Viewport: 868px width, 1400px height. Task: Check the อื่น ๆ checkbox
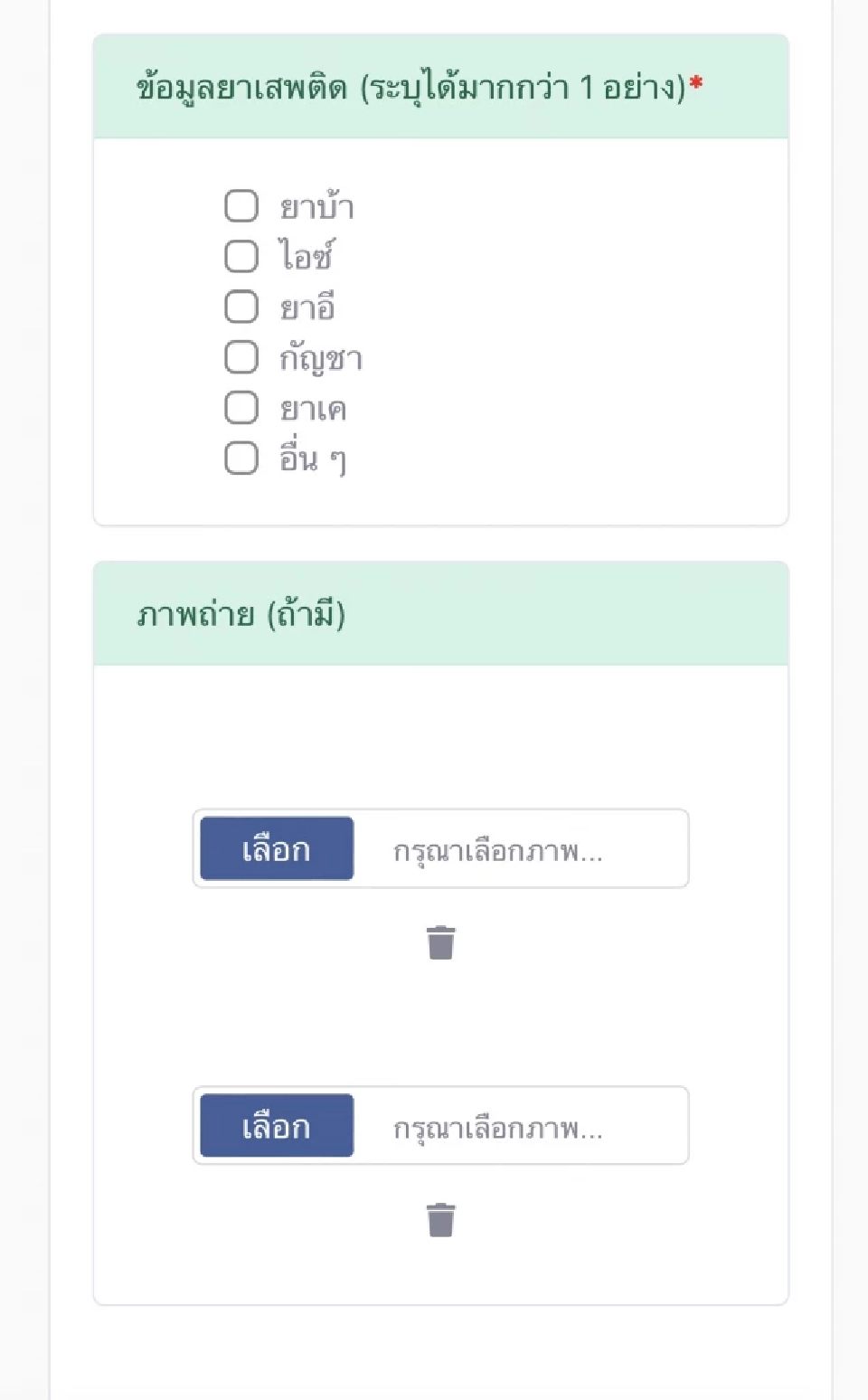coord(240,458)
